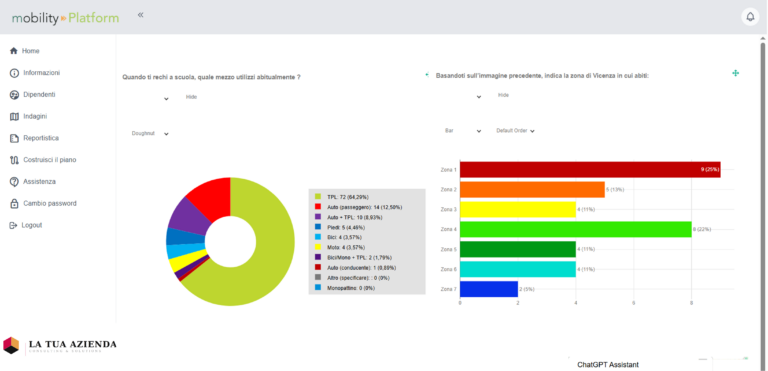Image resolution: width=768 pixels, height=371 pixels.
Task: Toggle the Moto legend entry
Action: pos(339,247)
